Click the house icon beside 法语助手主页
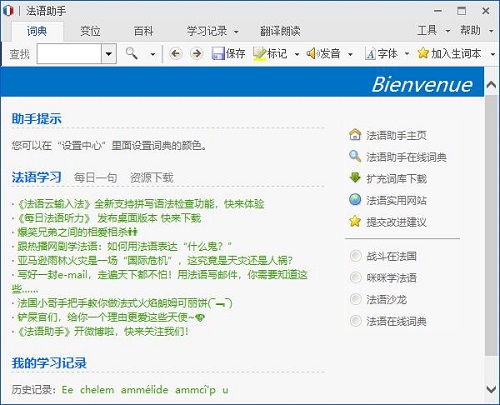 click(x=355, y=134)
